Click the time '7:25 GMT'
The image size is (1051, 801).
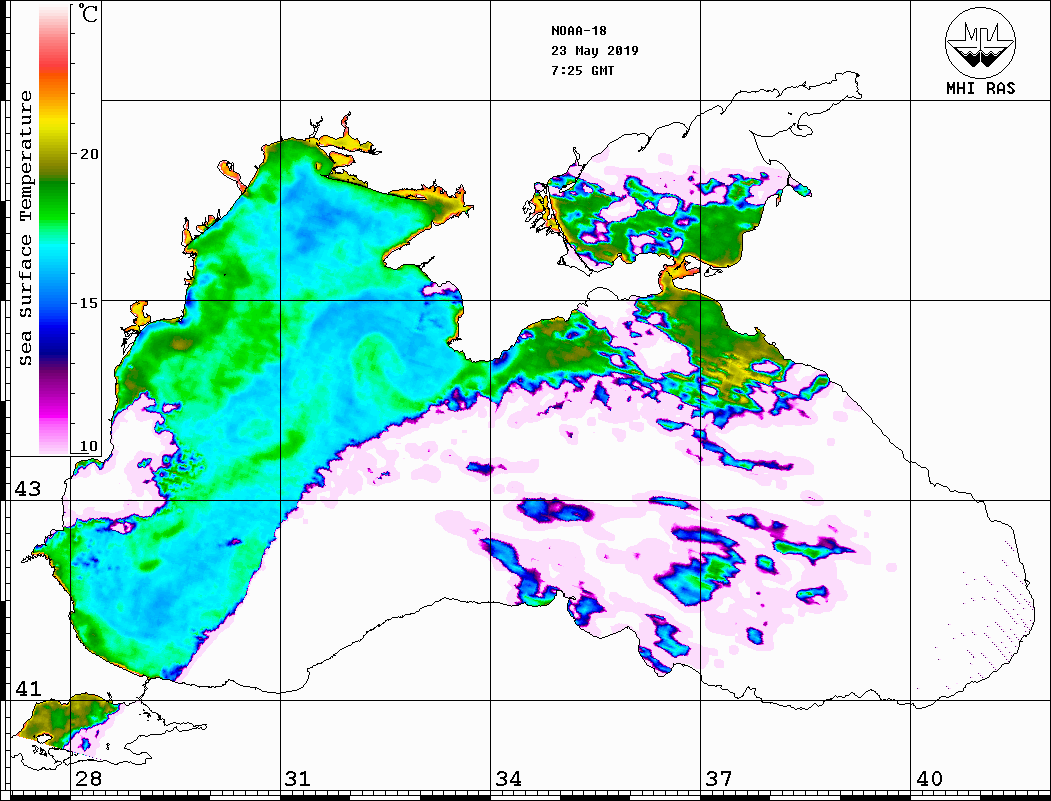(582, 70)
